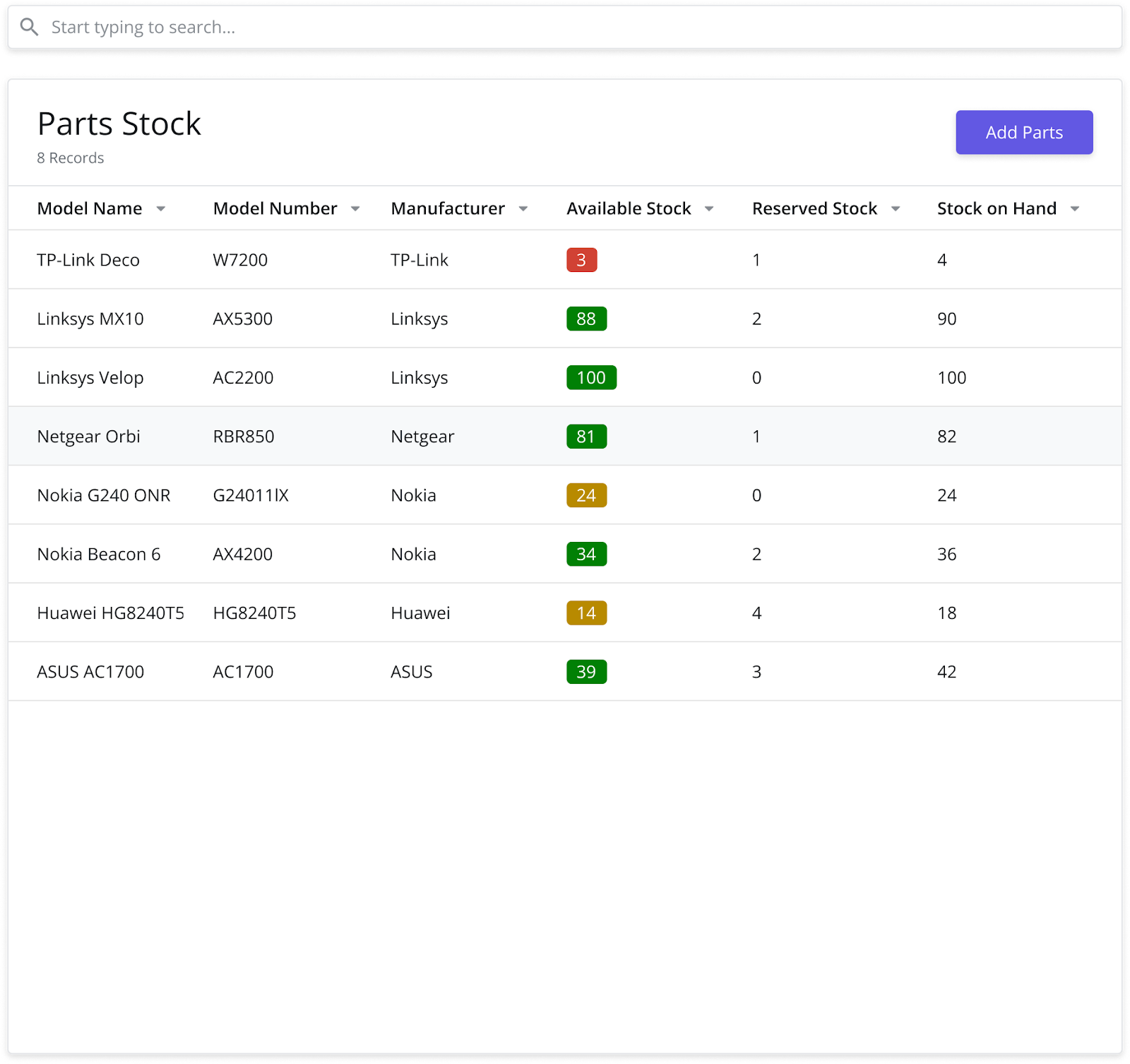Click the Huawei manufacturer cell
The image size is (1130, 1064).
(x=420, y=613)
